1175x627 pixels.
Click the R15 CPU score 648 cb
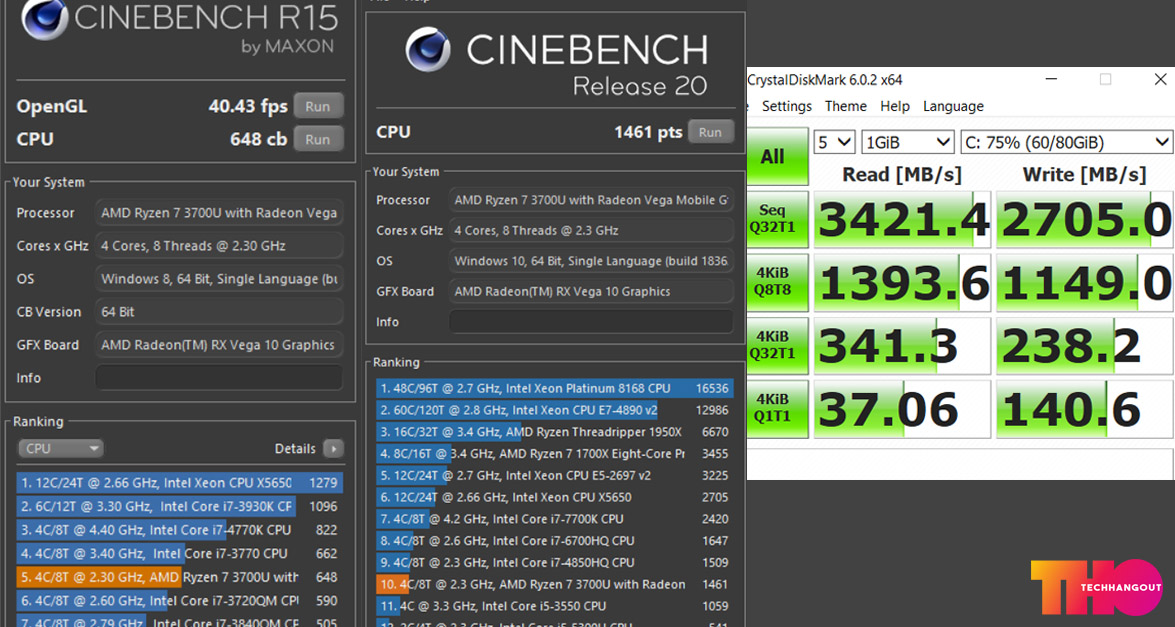[x=259, y=139]
